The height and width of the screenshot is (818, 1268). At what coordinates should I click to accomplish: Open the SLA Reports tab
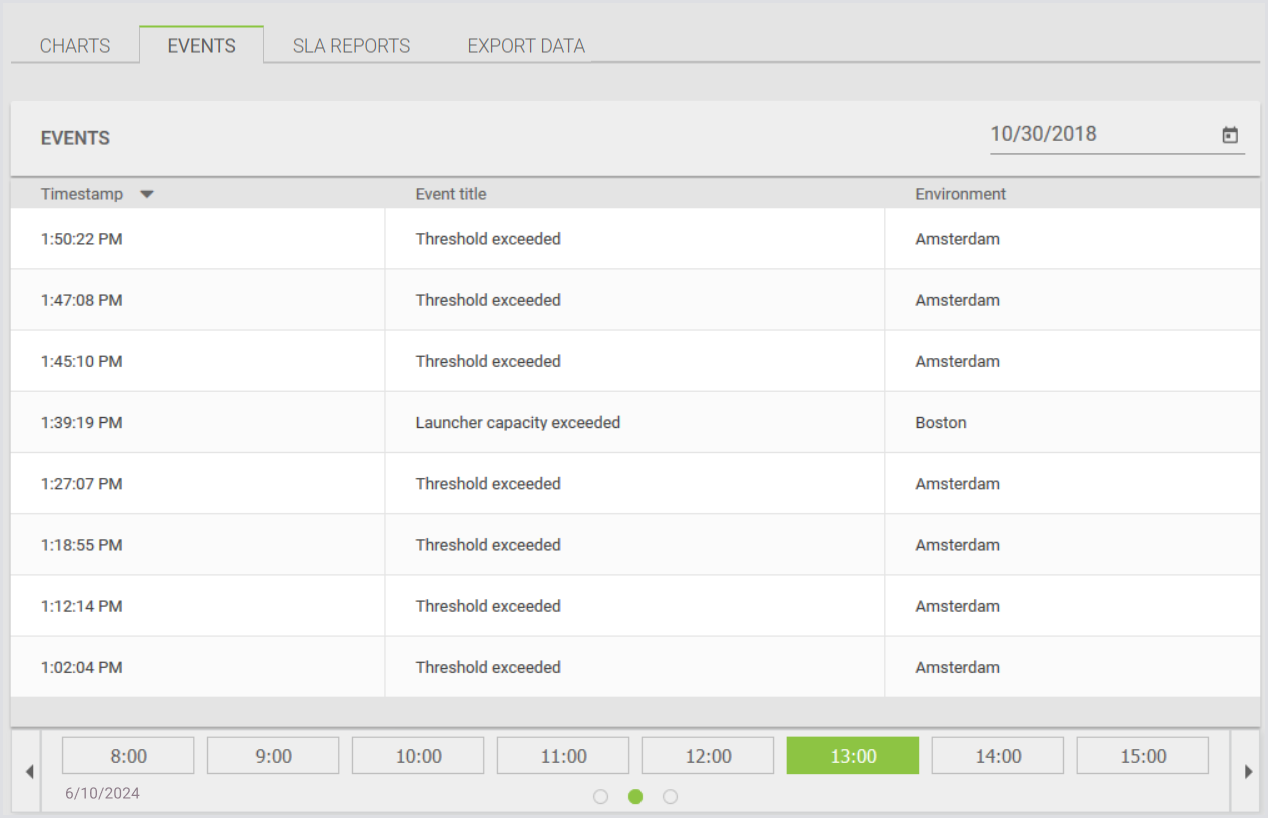click(x=351, y=46)
